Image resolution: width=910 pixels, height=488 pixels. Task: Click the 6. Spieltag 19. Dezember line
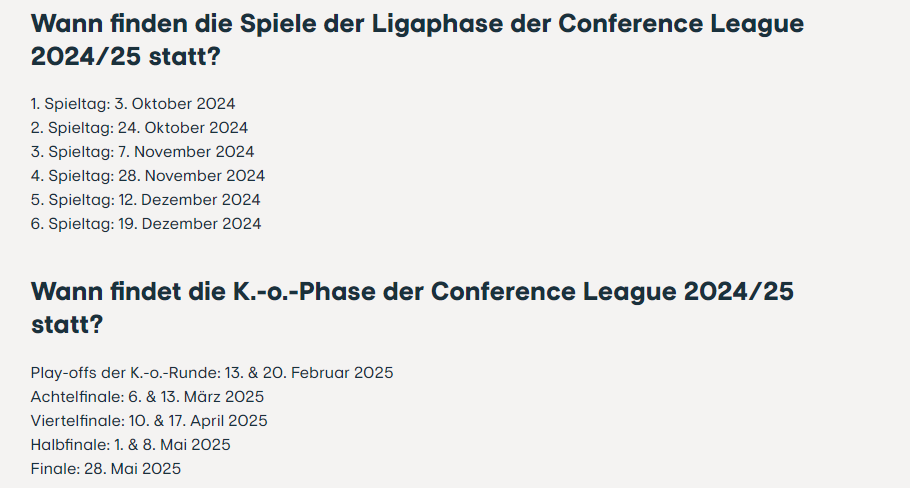click(146, 224)
